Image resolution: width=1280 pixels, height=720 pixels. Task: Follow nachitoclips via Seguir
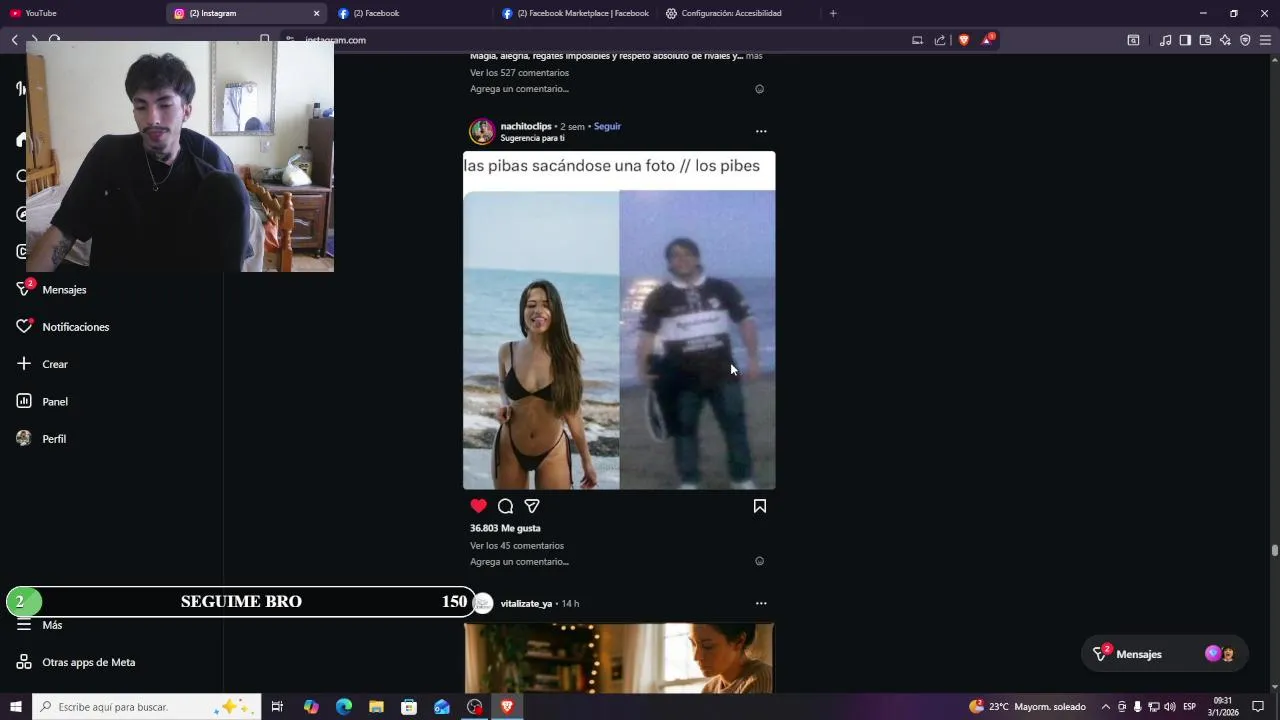(x=607, y=126)
